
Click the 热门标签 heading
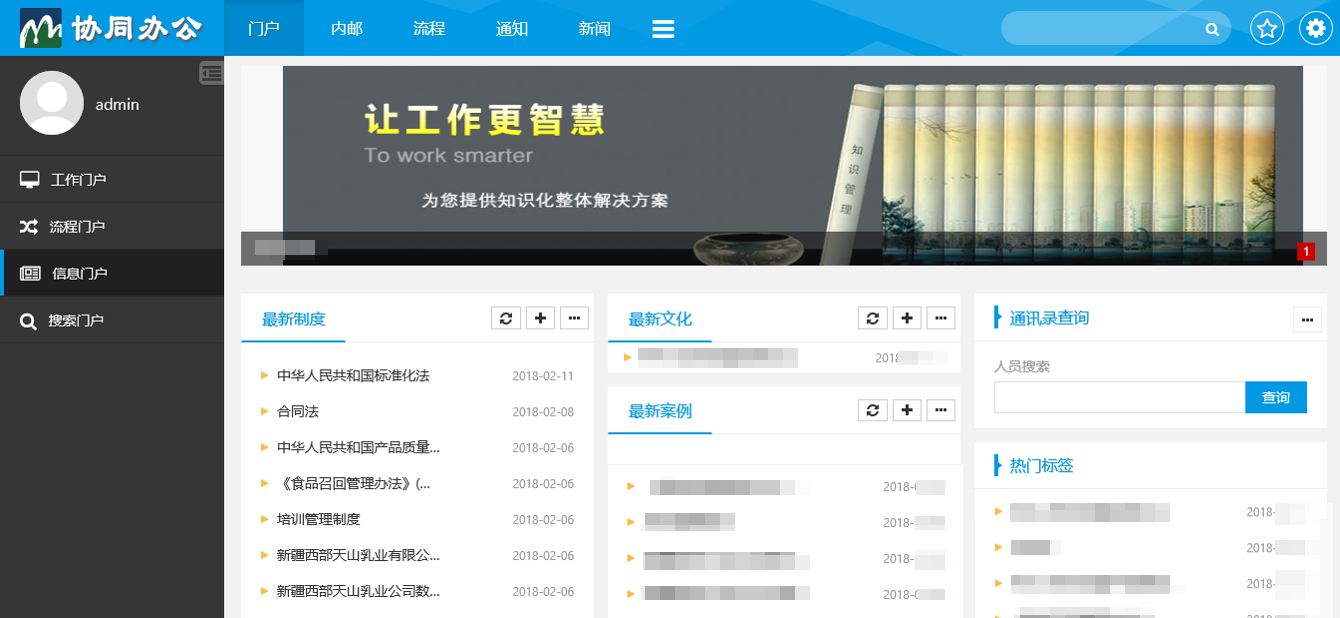1042,466
